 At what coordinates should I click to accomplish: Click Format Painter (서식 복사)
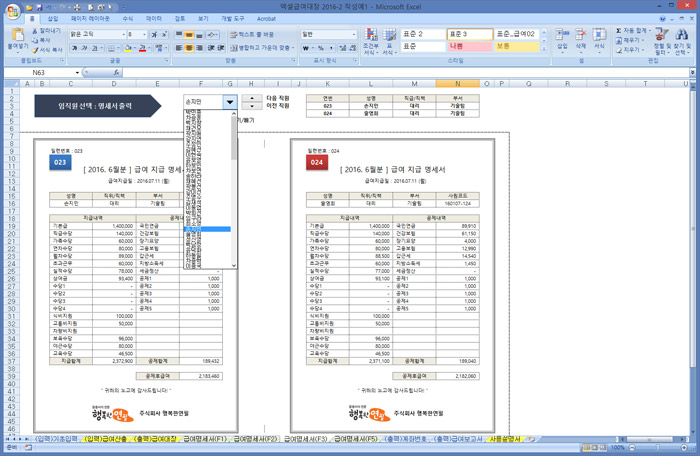47,50
